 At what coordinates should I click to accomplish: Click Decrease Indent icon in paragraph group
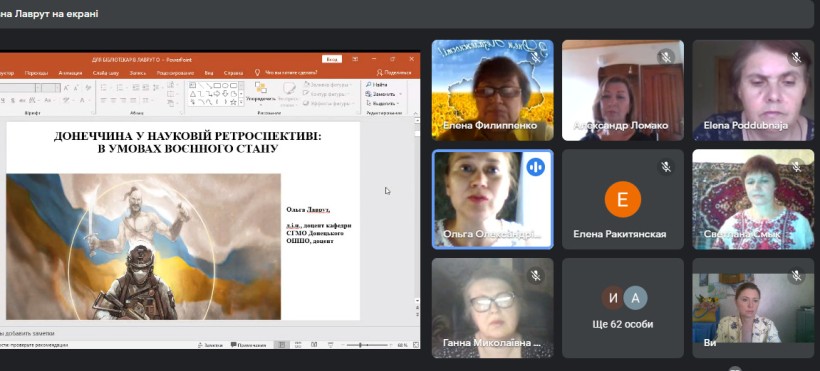point(135,87)
